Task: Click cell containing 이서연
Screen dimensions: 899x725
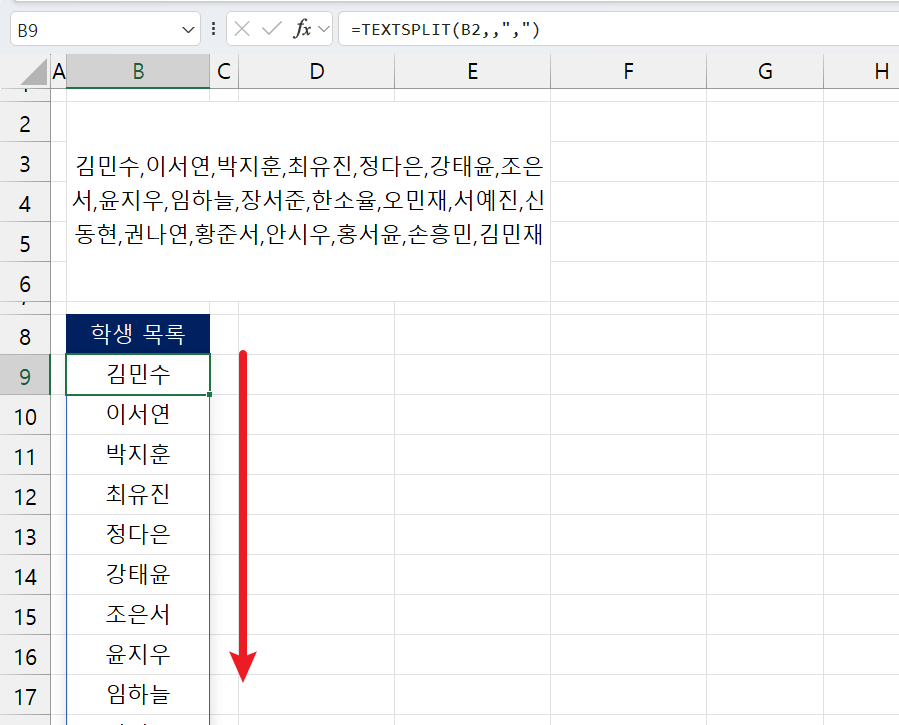Action: click(138, 414)
